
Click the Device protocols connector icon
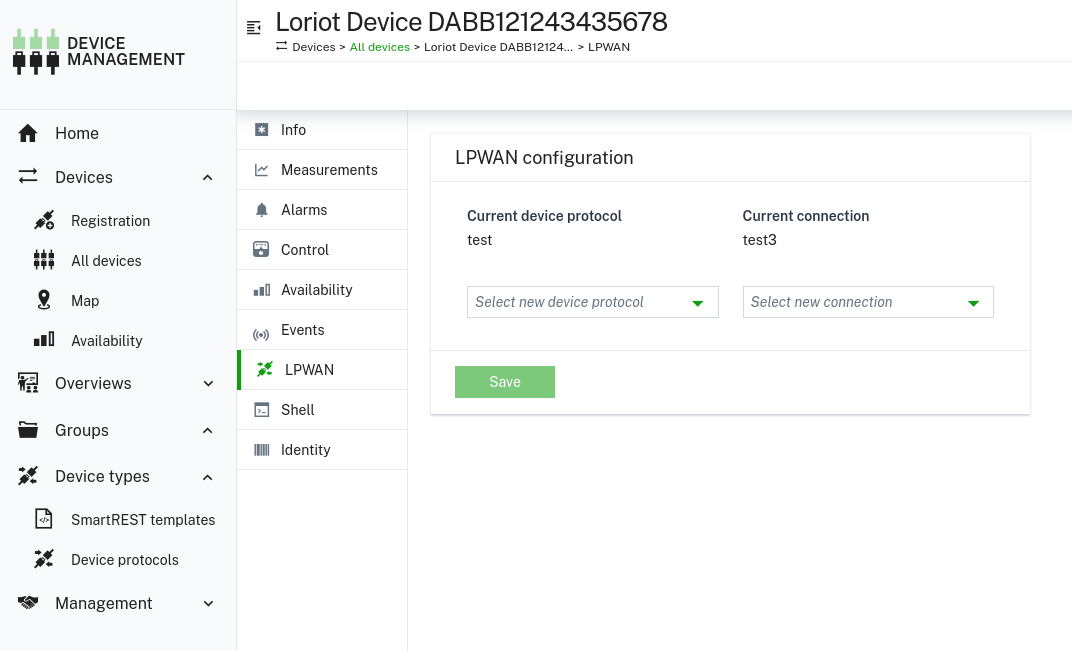44,559
